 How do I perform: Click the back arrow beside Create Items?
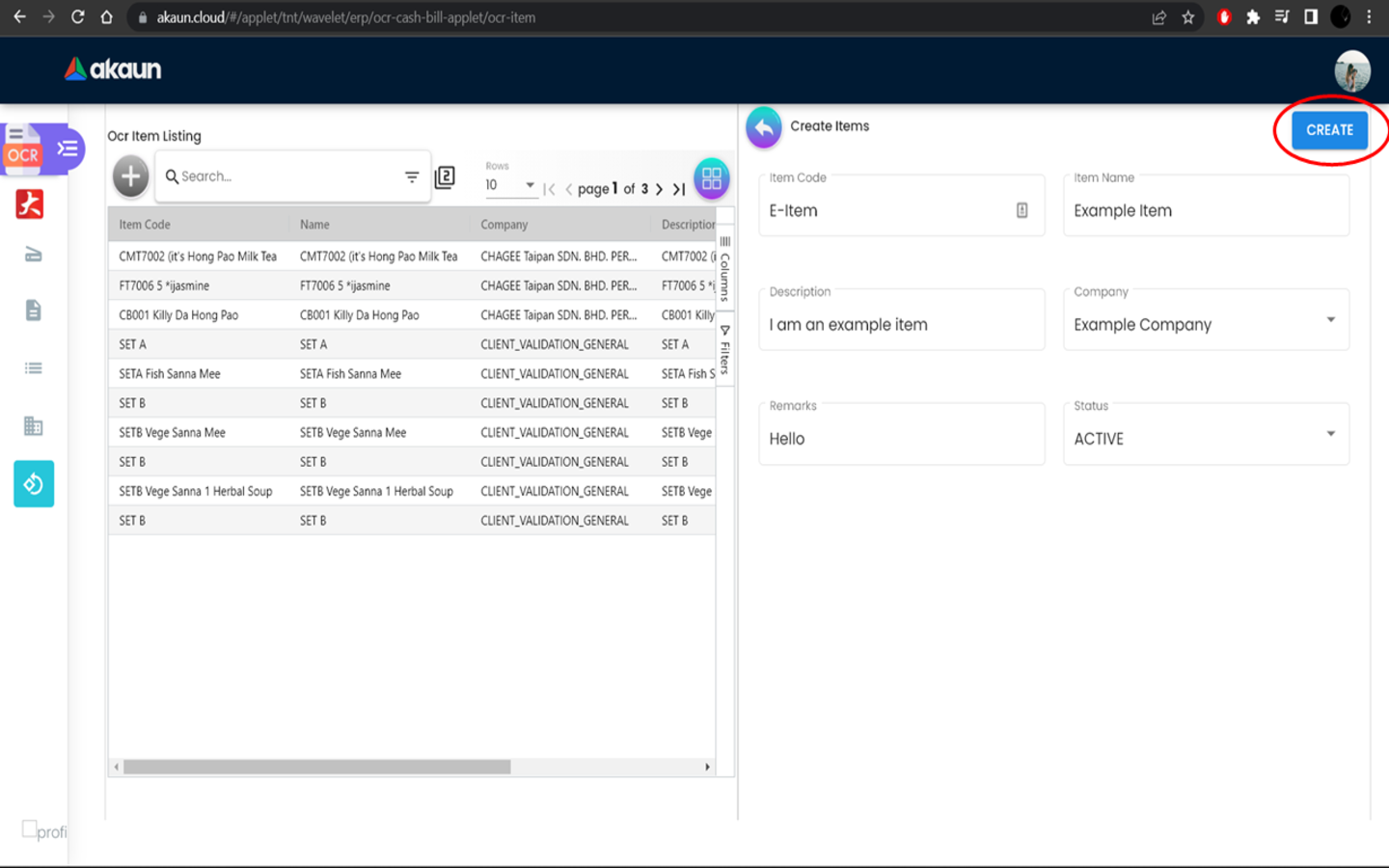tap(764, 127)
